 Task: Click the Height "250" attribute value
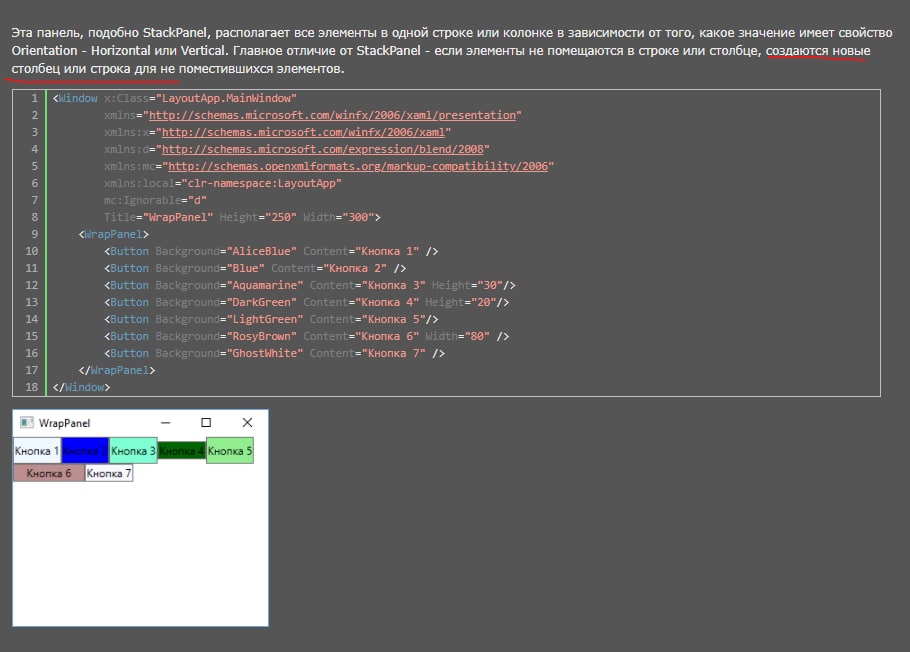[x=281, y=217]
